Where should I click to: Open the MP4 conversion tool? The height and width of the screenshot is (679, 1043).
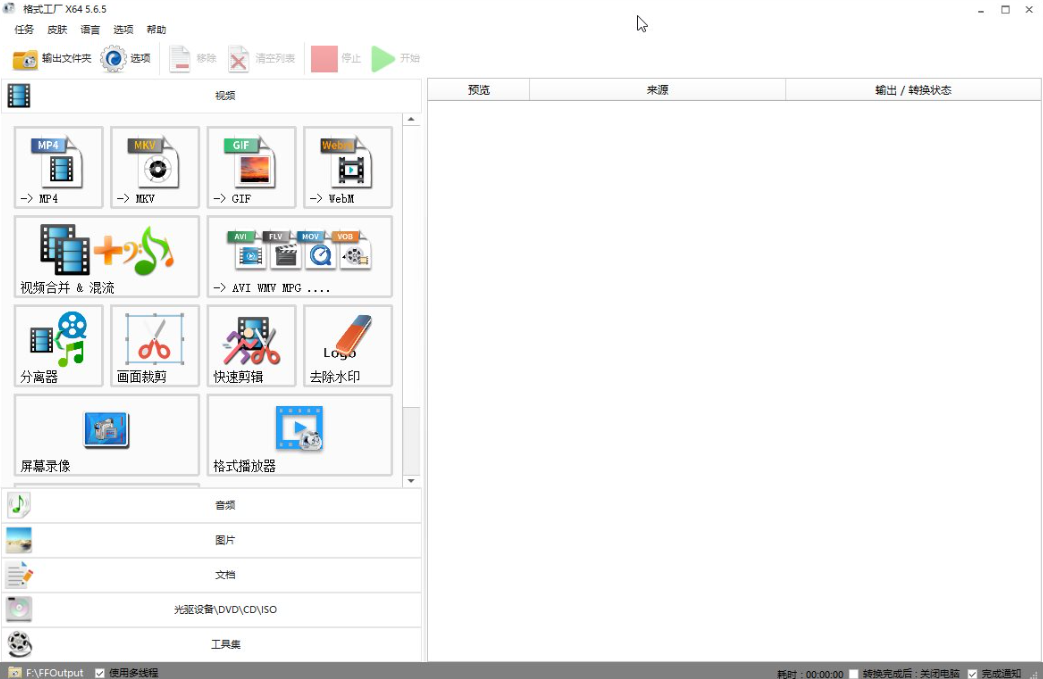(58, 167)
